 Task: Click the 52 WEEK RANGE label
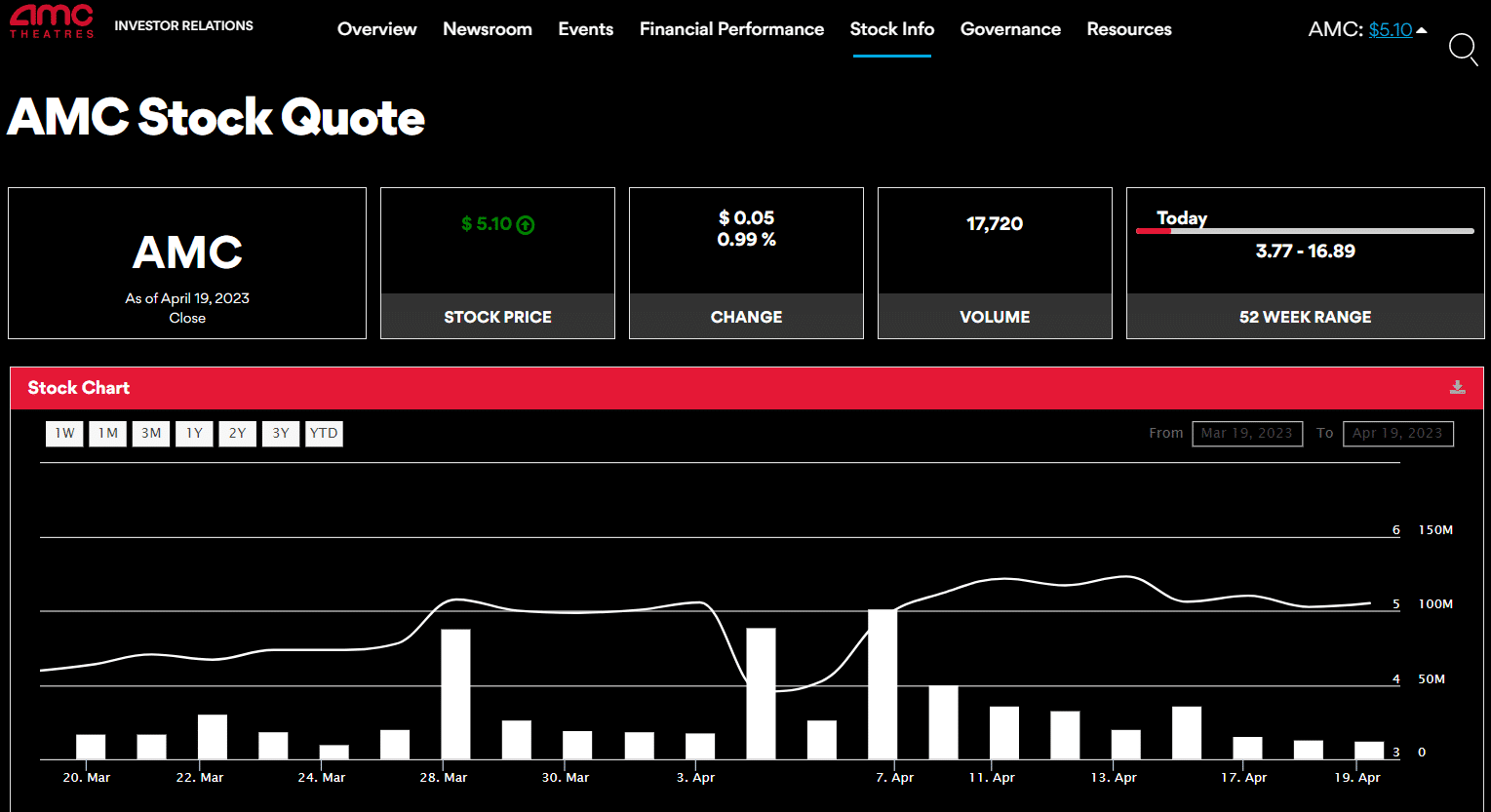click(1305, 317)
